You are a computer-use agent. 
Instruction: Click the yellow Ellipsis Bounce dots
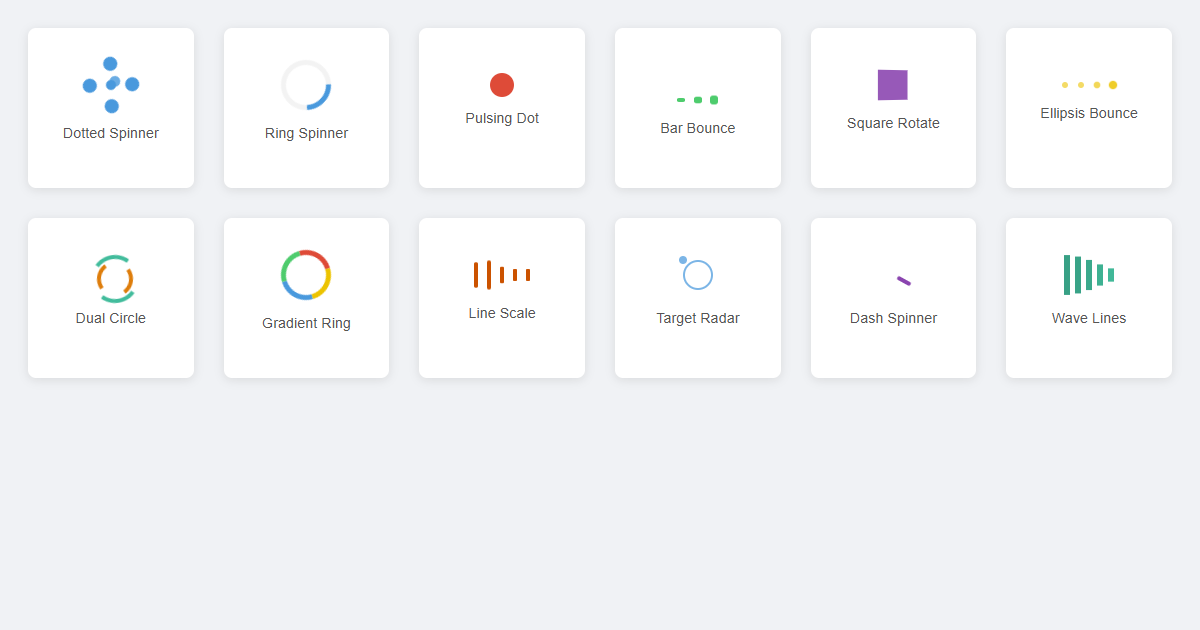tap(1088, 85)
